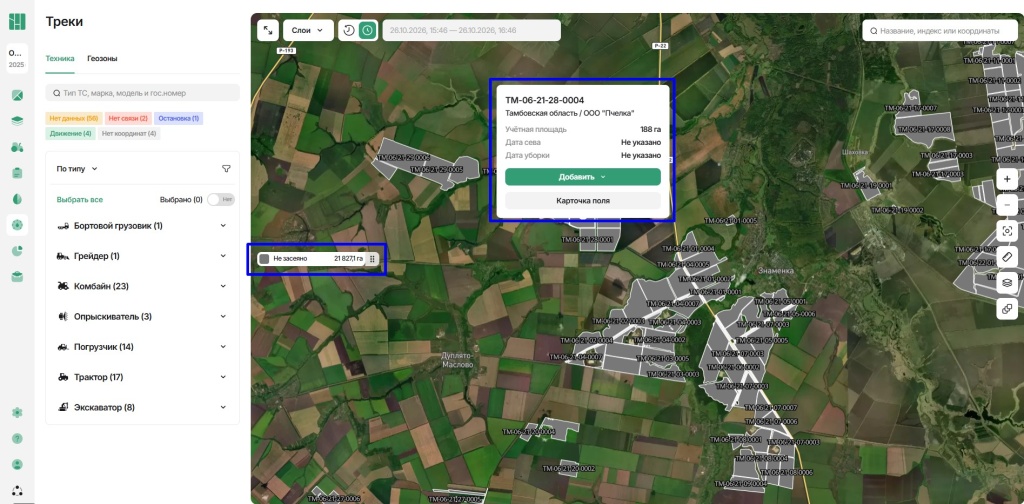Zoom in on the map
This screenshot has height=504, width=1024.
coord(1007,179)
